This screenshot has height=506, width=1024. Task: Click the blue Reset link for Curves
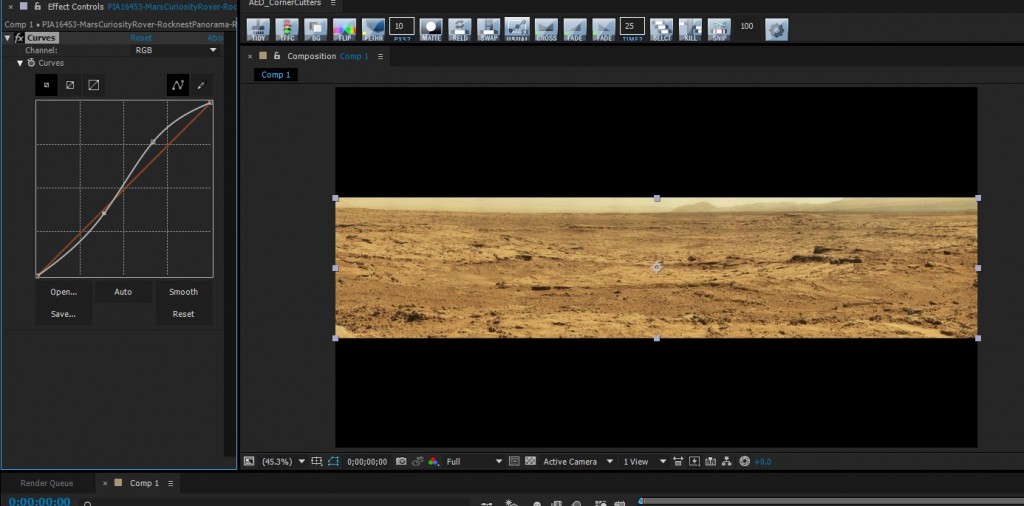point(142,38)
